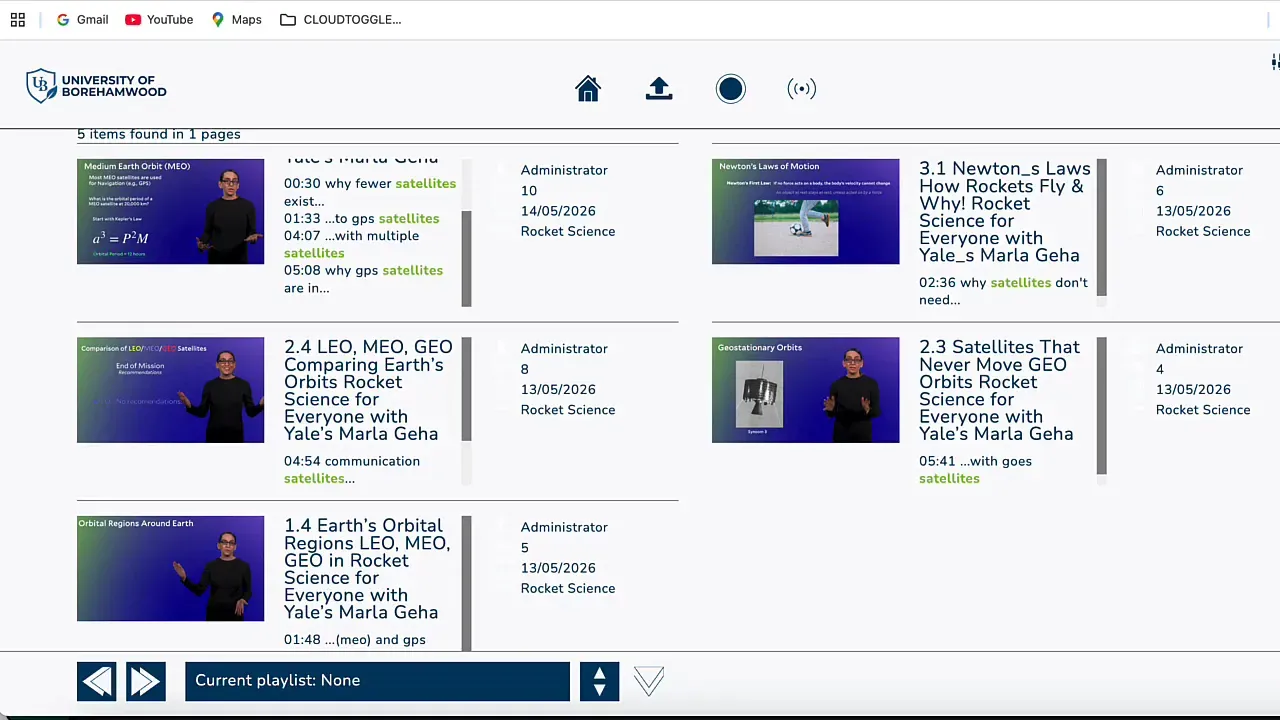
Task: Go to the portal Home page icon
Action: pyautogui.click(x=588, y=89)
